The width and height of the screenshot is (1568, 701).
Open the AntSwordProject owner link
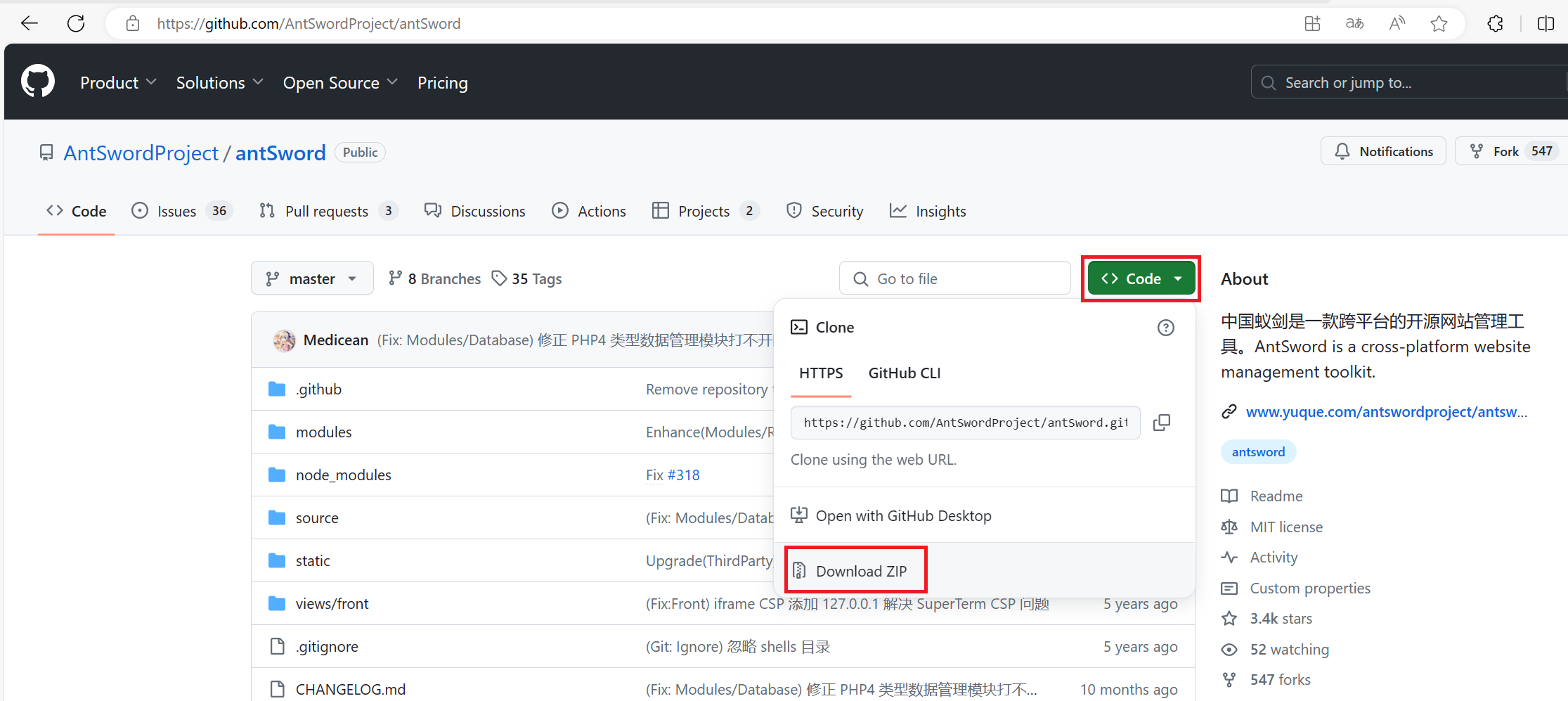click(141, 153)
